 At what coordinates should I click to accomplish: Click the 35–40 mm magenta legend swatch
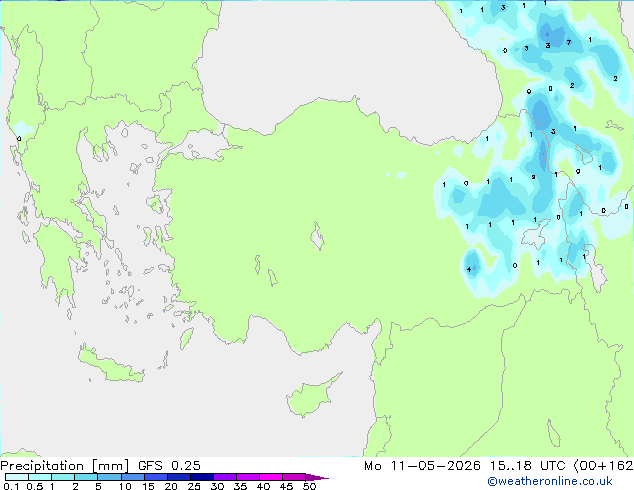(247, 477)
